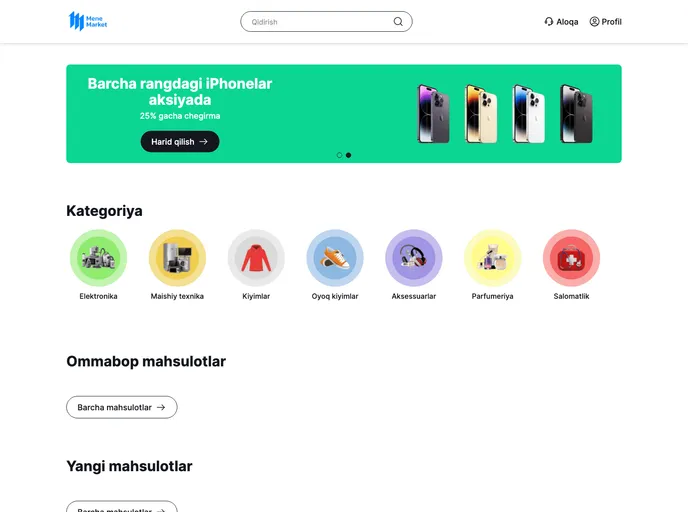The height and width of the screenshot is (512, 688).
Task: Open the Elektronika category icon
Action: click(x=98, y=258)
